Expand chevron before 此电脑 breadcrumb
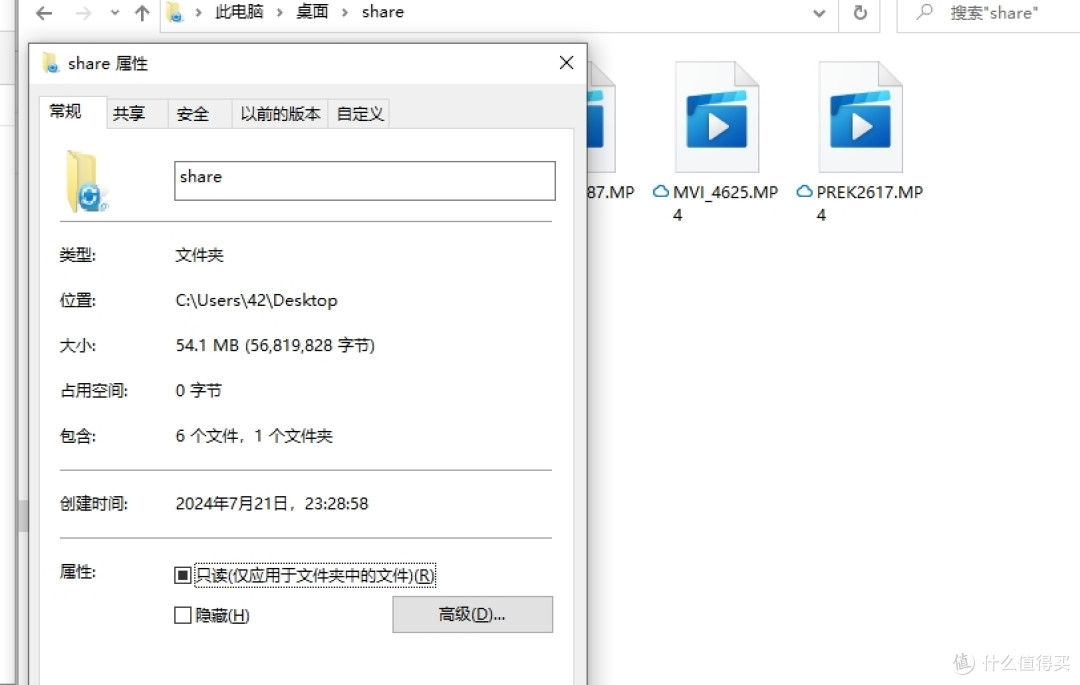1080x685 pixels. click(198, 12)
